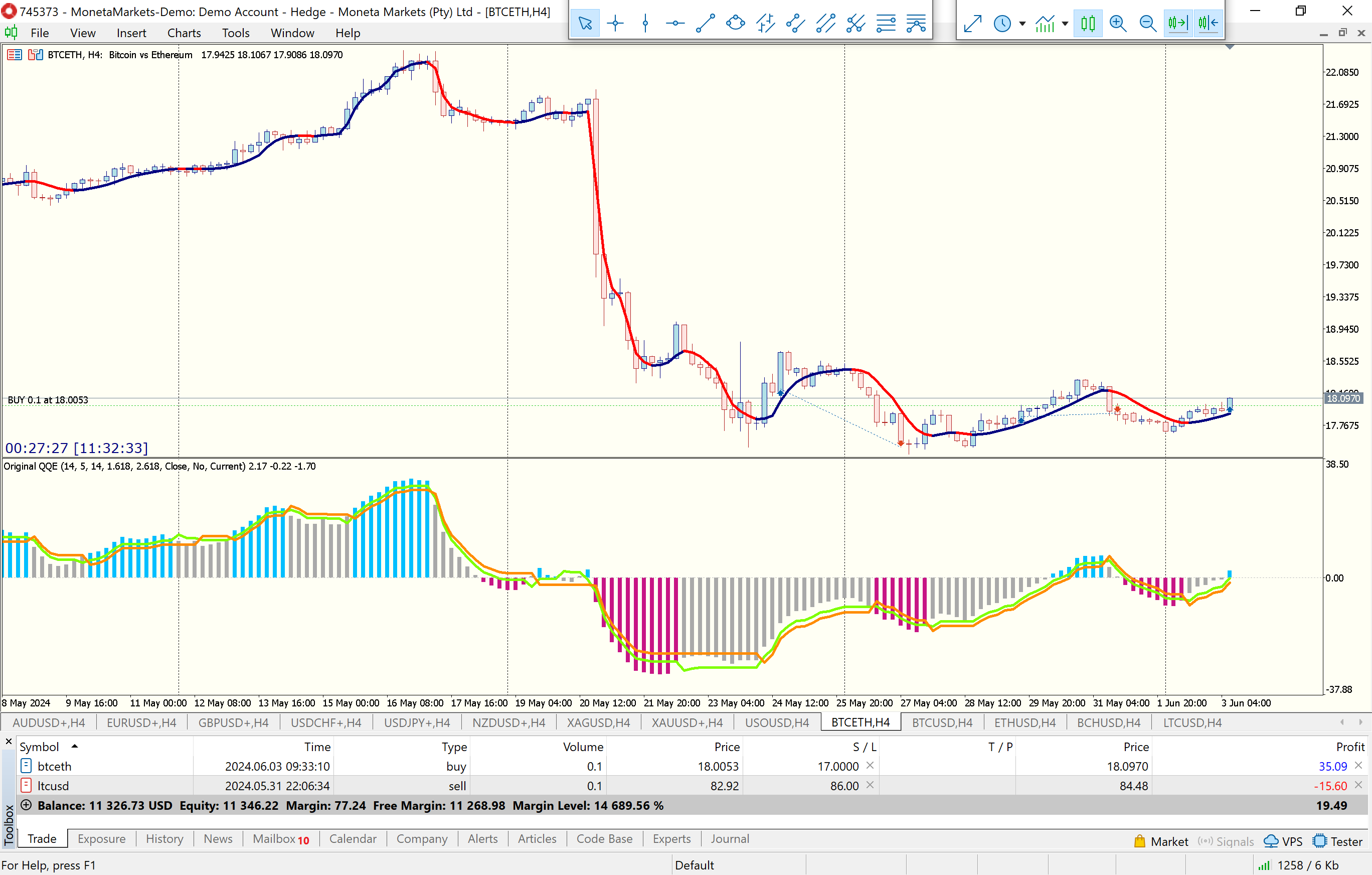The image size is (1372, 875).
Task: Pick the horizontal line drawing tool
Action: coord(675,24)
